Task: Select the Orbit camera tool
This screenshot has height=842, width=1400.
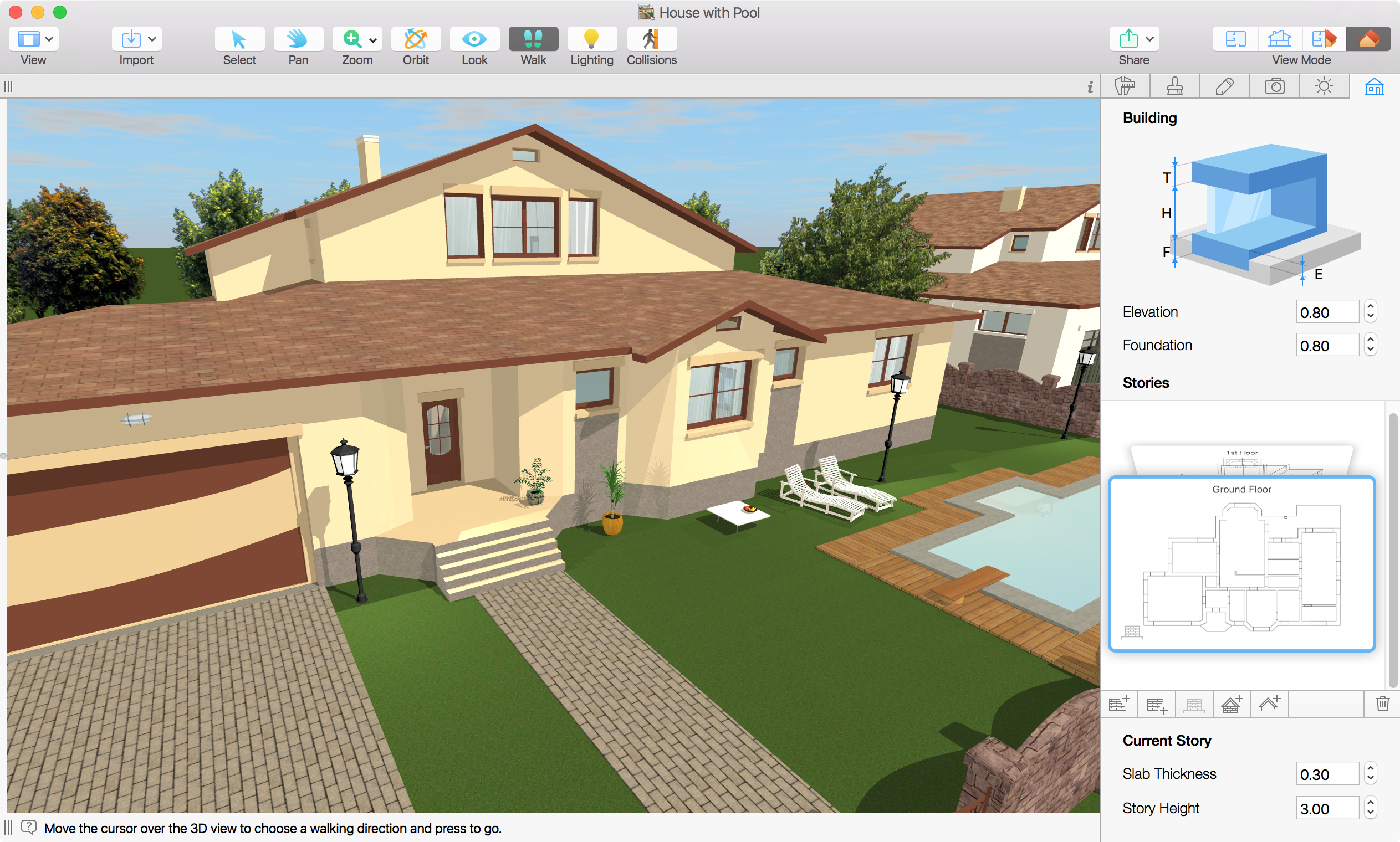Action: pyautogui.click(x=416, y=39)
